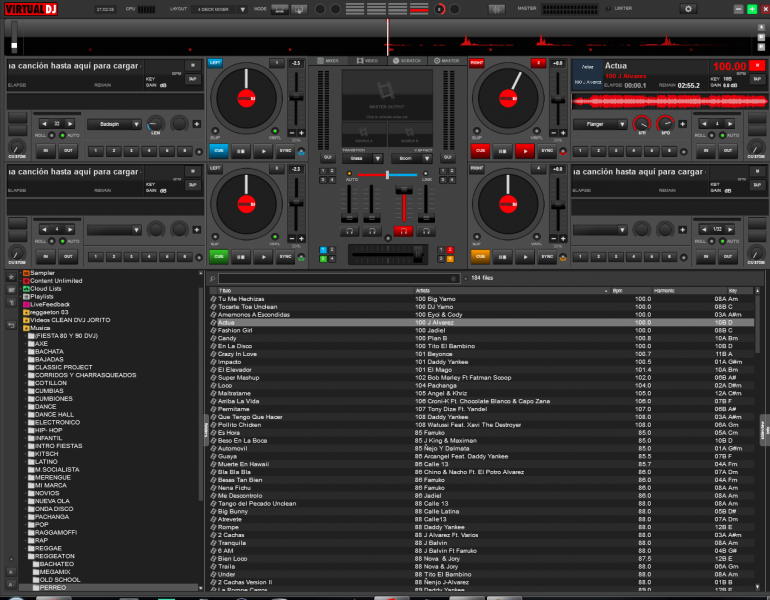770x600 pixels.
Task: Collapse the Musica folder in tree
Action: [22, 328]
